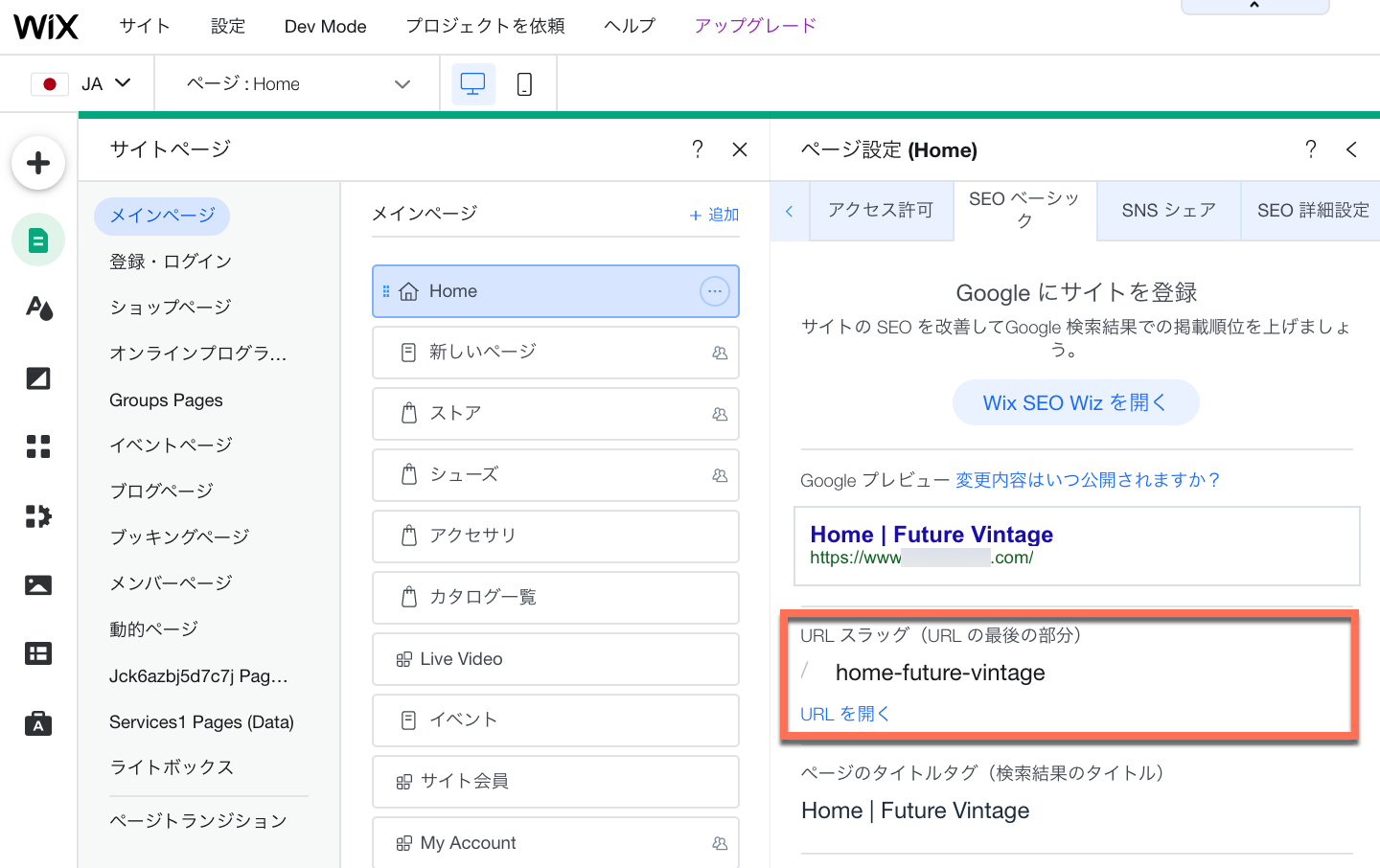
Task: Open help for Site Pages panel
Action: point(698,149)
